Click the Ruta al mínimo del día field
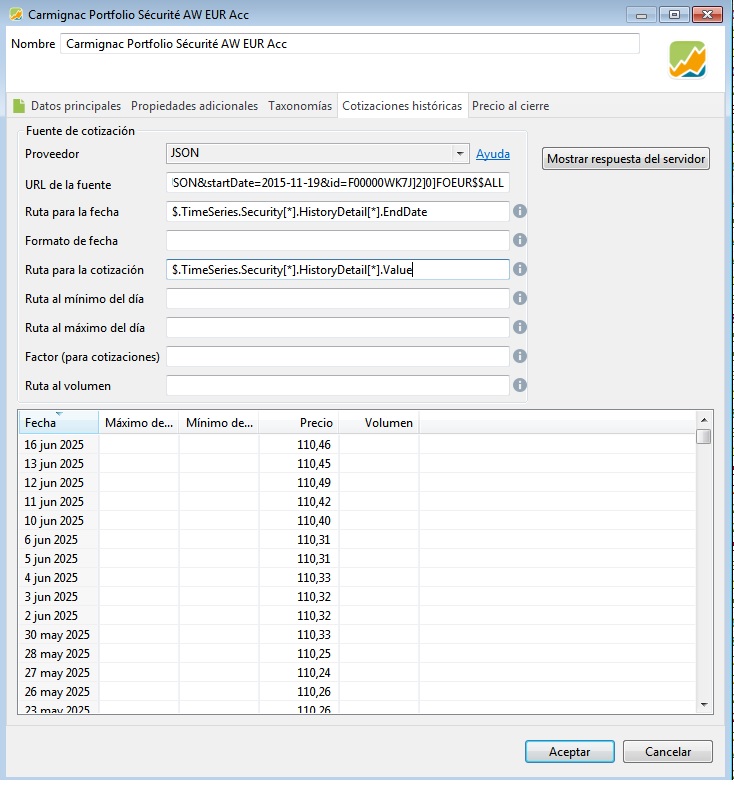Viewport: 734px width, 804px height. click(338, 298)
